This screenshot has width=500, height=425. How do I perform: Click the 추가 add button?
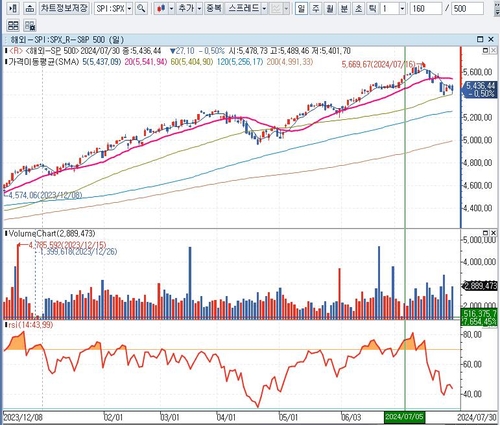click(x=186, y=8)
